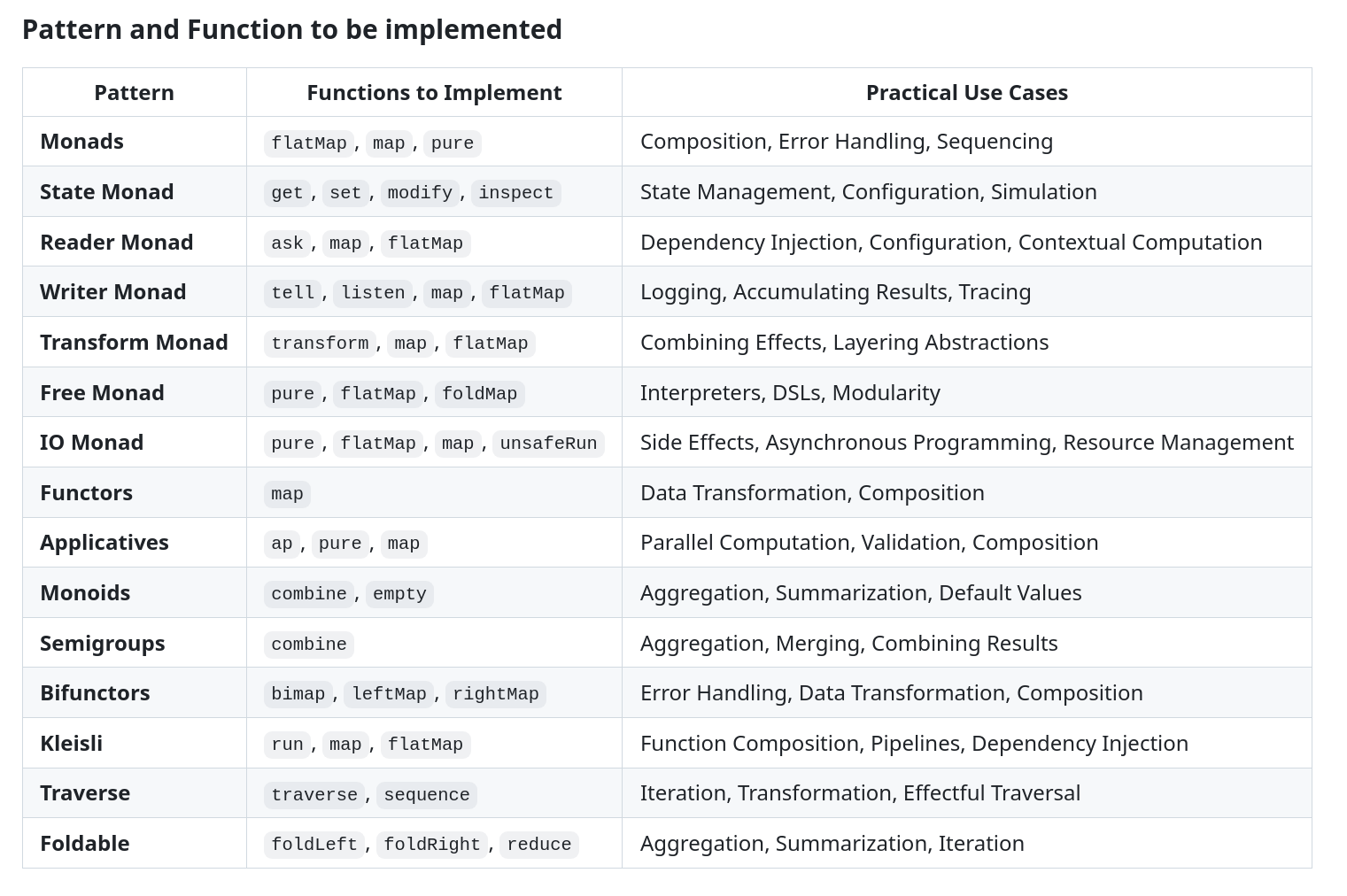
Task: Click the 'run' code tag in Kleisli row
Action: 287,745
